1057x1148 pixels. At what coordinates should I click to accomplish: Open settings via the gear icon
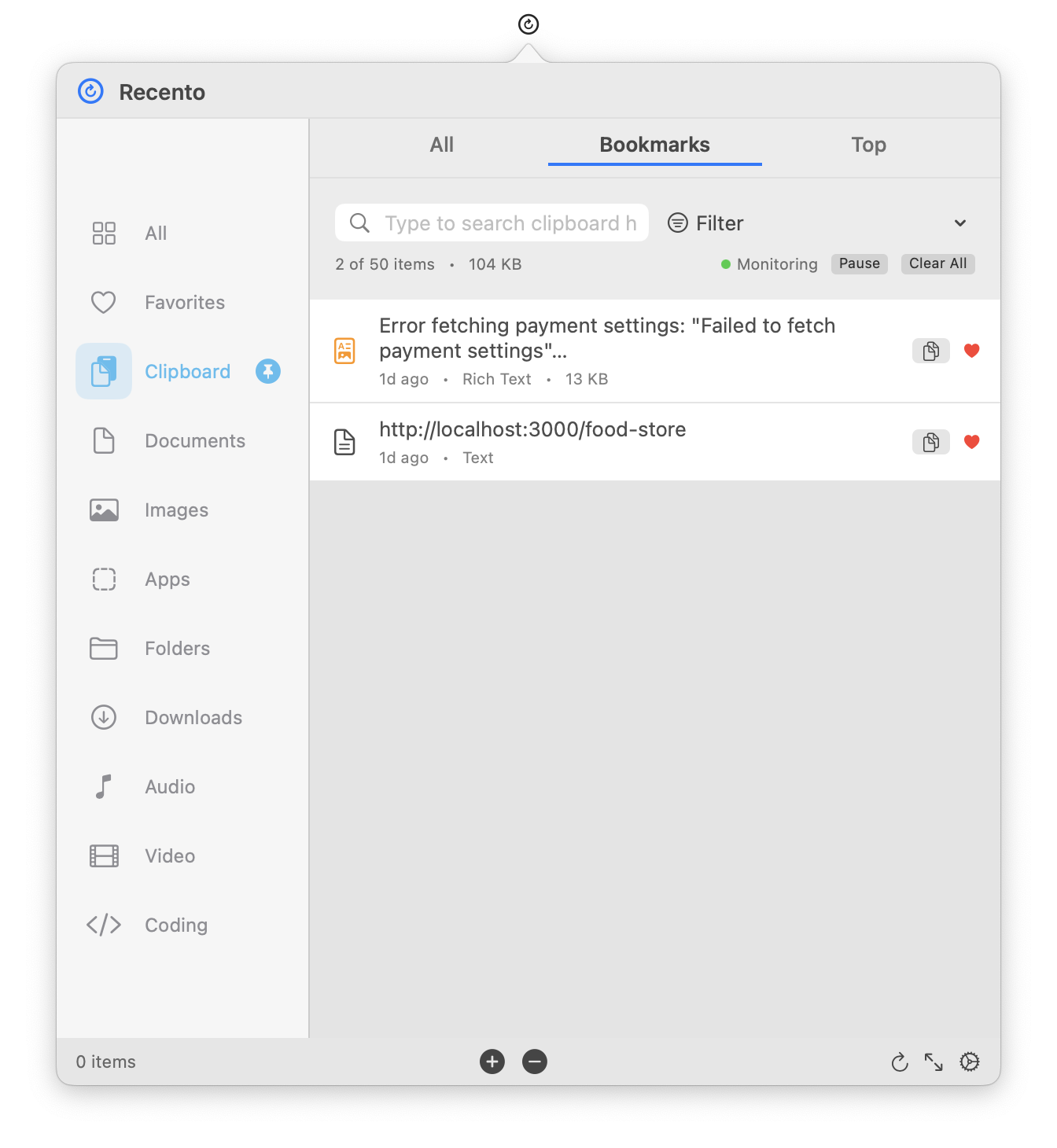coord(969,1062)
